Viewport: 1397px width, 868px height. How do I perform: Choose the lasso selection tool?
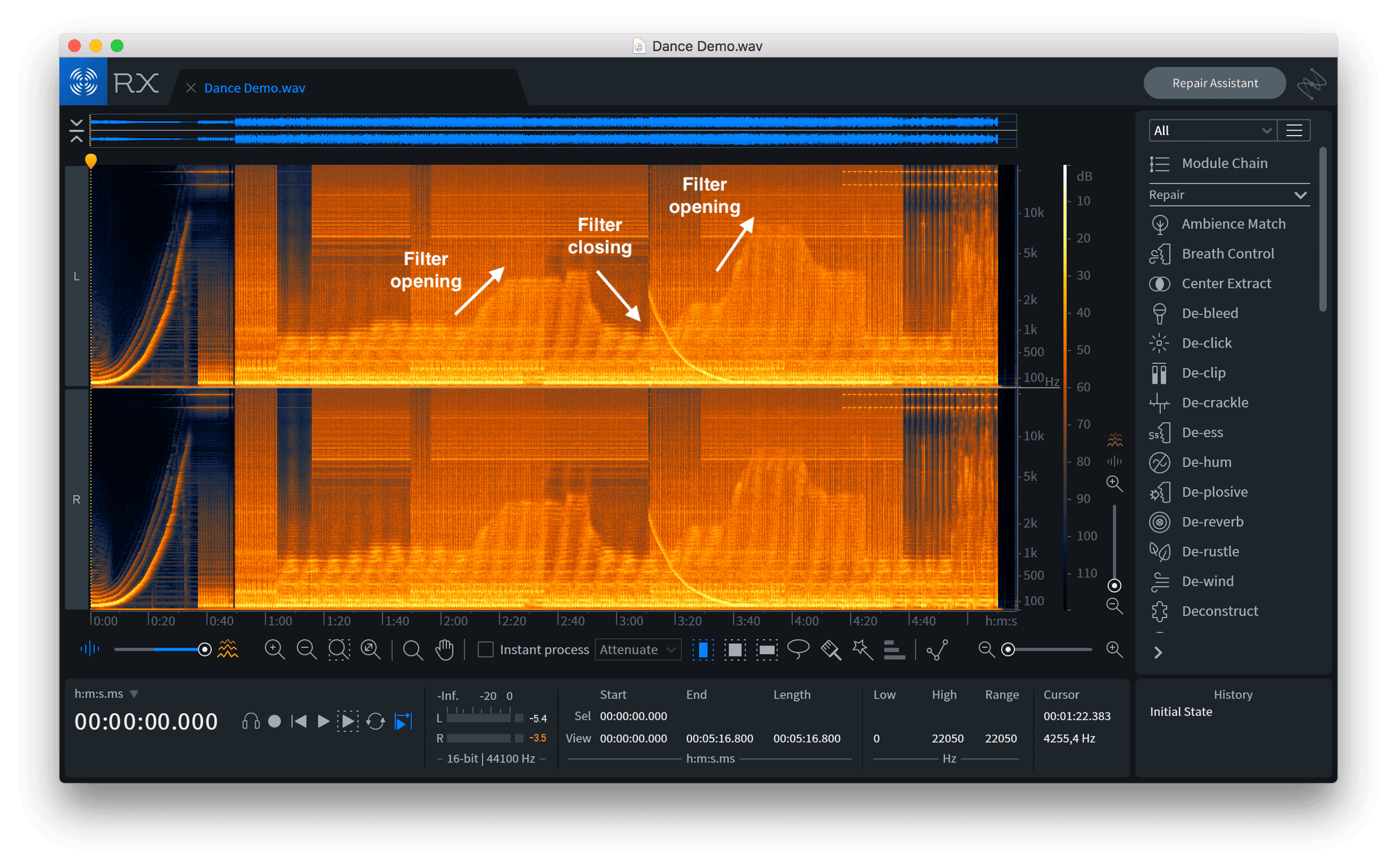pyautogui.click(x=799, y=650)
